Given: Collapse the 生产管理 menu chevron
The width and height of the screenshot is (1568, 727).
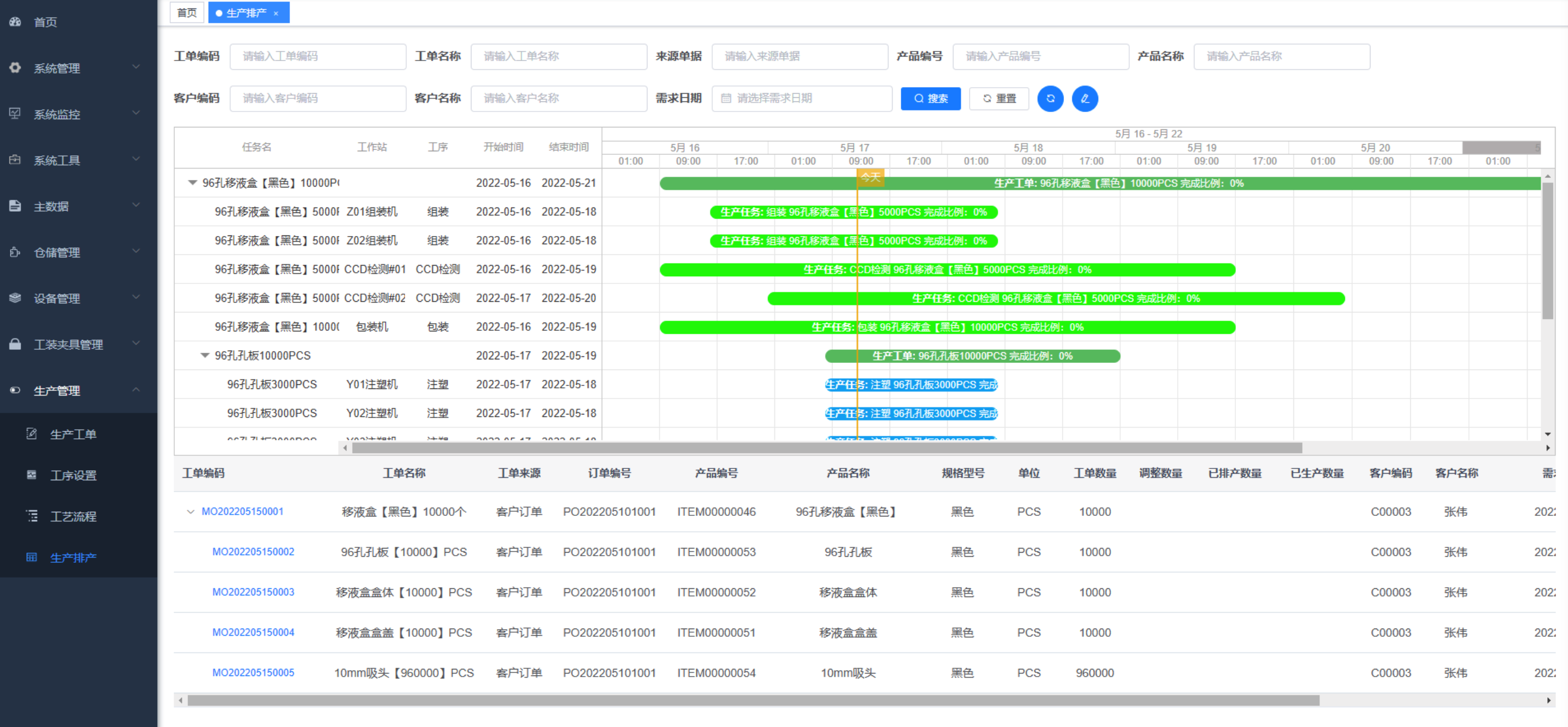Looking at the screenshot, I should pyautogui.click(x=136, y=389).
